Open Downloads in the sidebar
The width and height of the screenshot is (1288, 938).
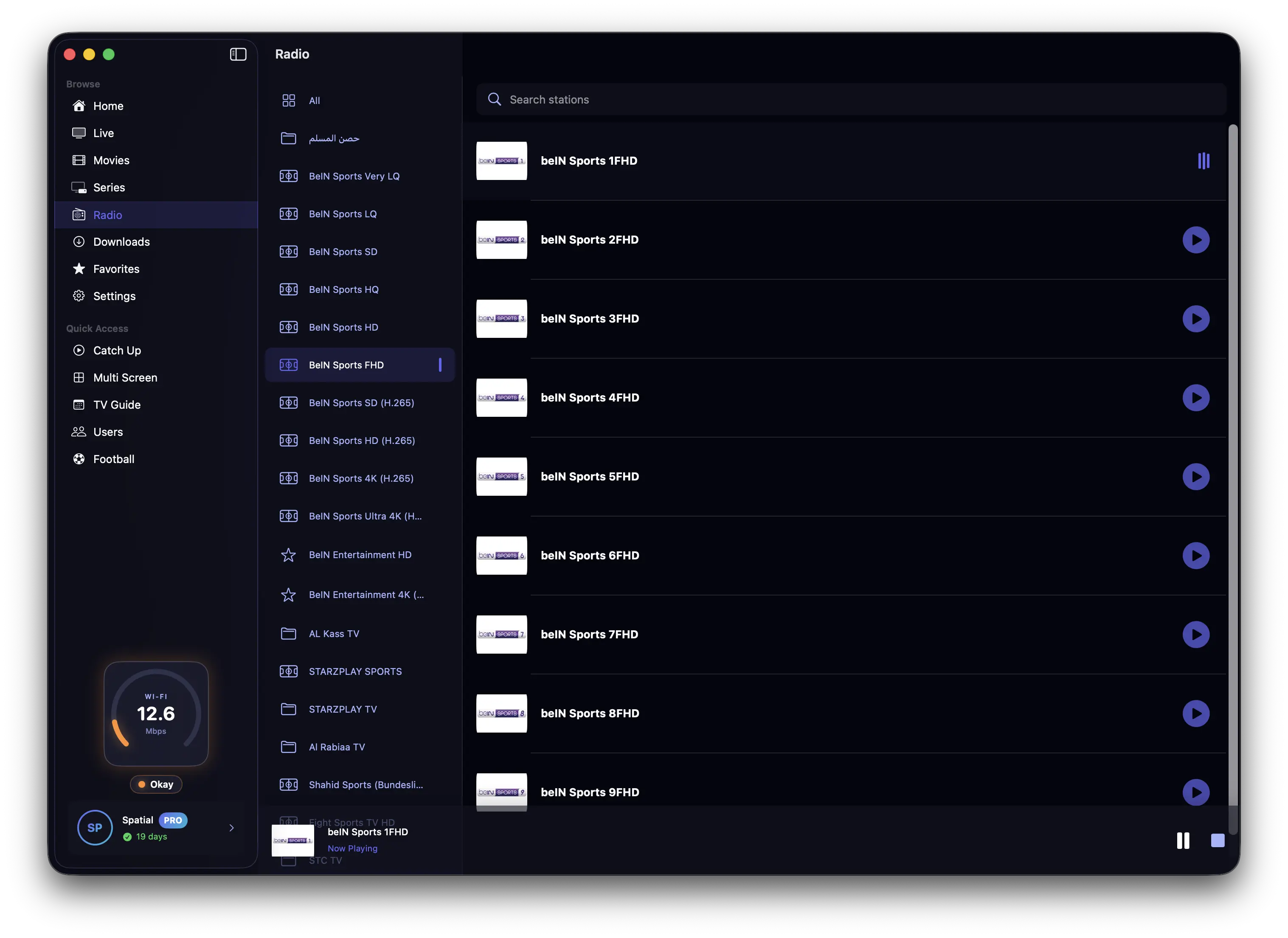pyautogui.click(x=156, y=242)
